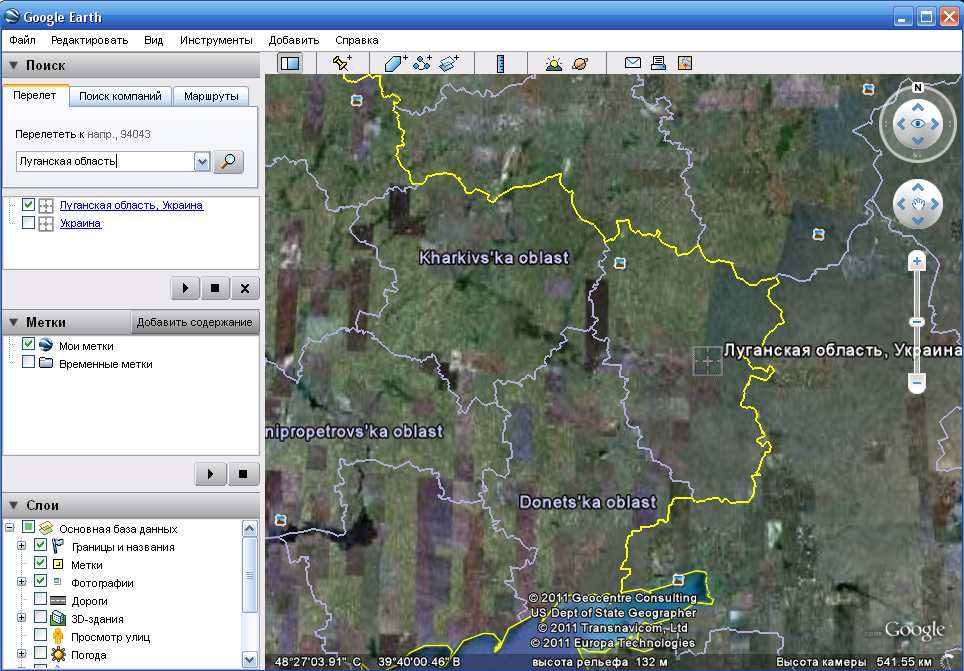
Task: Select the Add Polygon tool
Action: tap(395, 63)
